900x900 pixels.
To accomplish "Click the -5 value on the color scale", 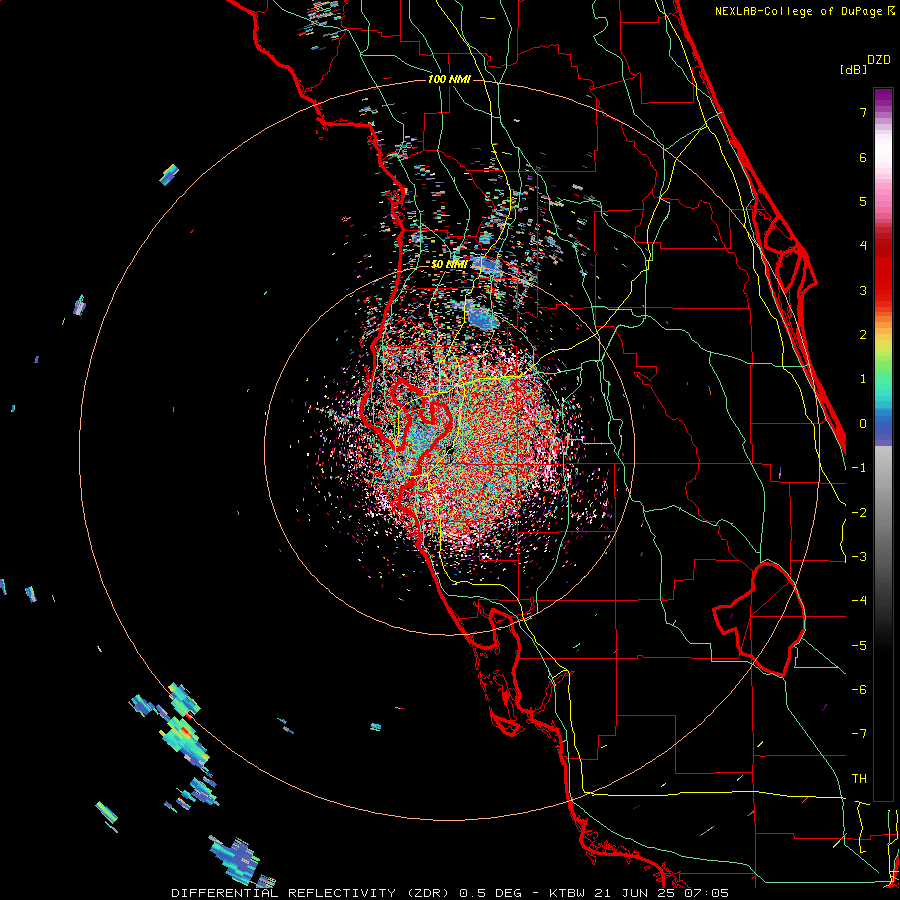I will pyautogui.click(x=859, y=646).
